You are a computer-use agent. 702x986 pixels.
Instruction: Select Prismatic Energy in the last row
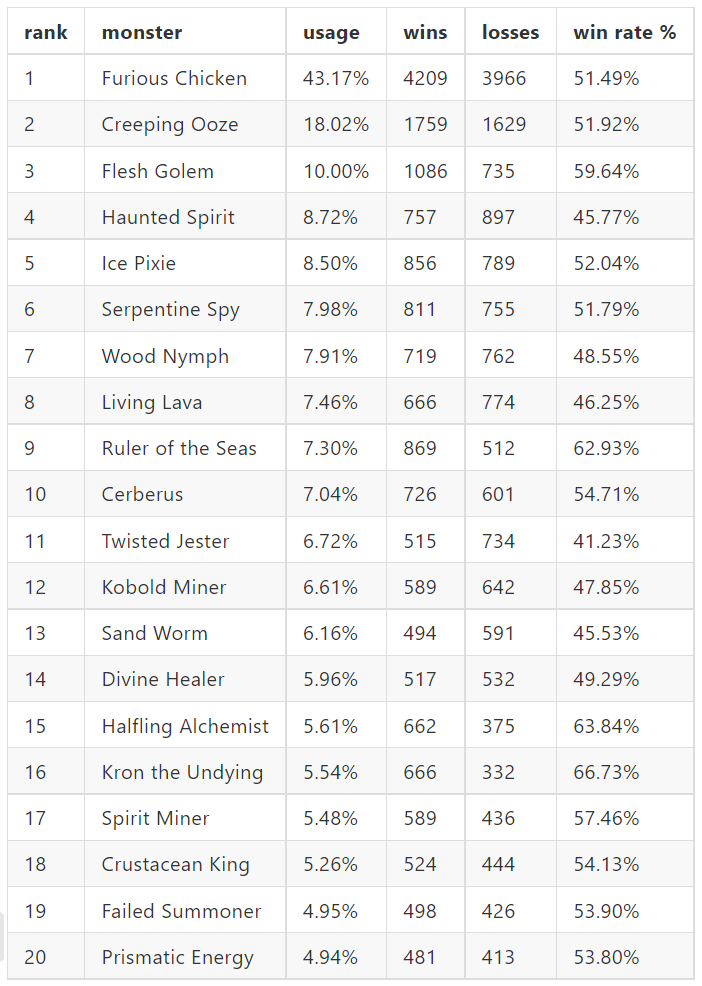click(x=178, y=957)
